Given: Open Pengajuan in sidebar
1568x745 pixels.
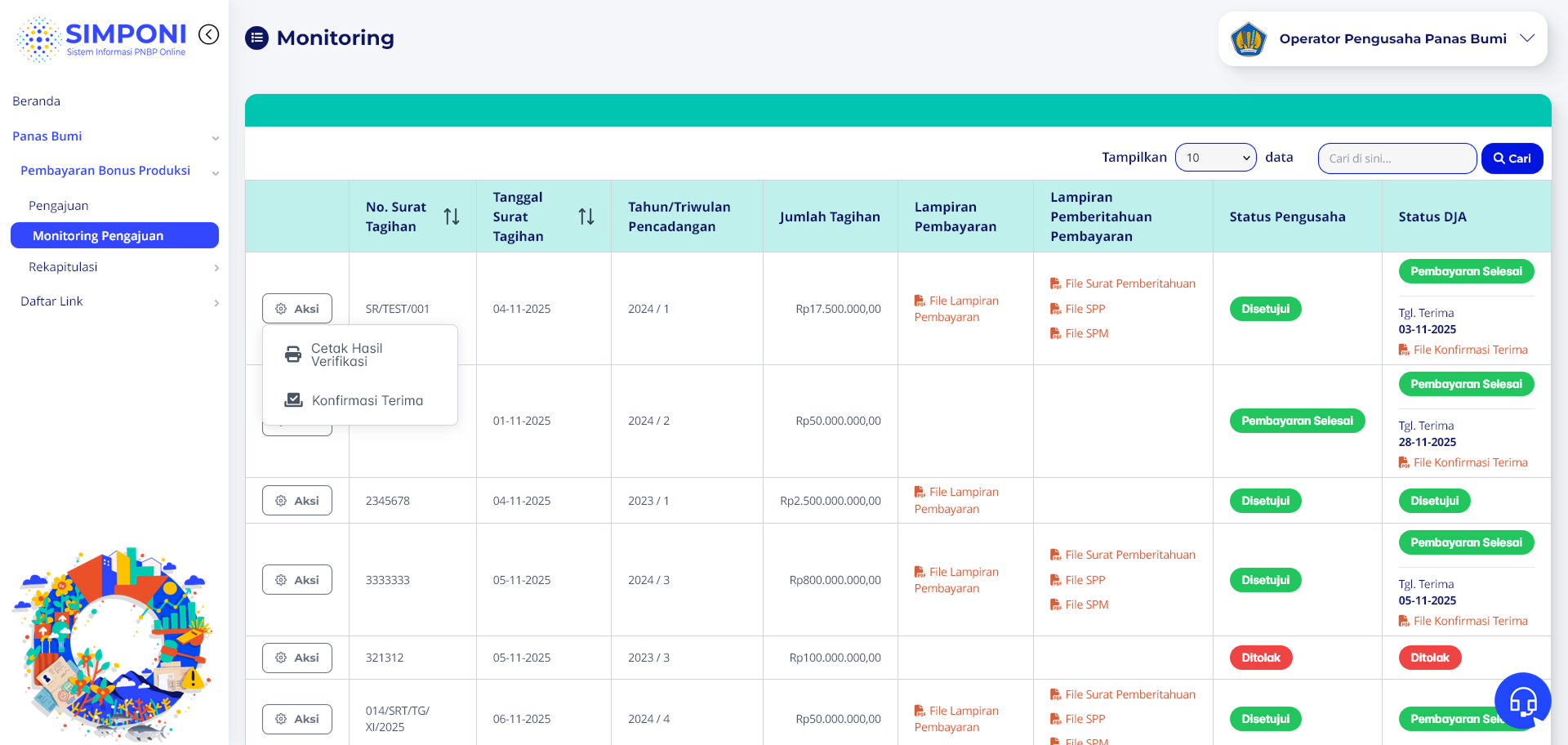Looking at the screenshot, I should point(59,206).
